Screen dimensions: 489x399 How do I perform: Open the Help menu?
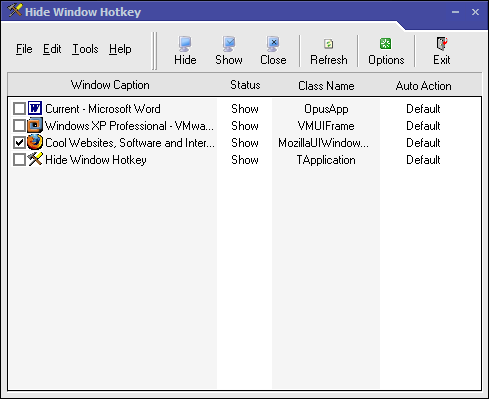point(120,49)
